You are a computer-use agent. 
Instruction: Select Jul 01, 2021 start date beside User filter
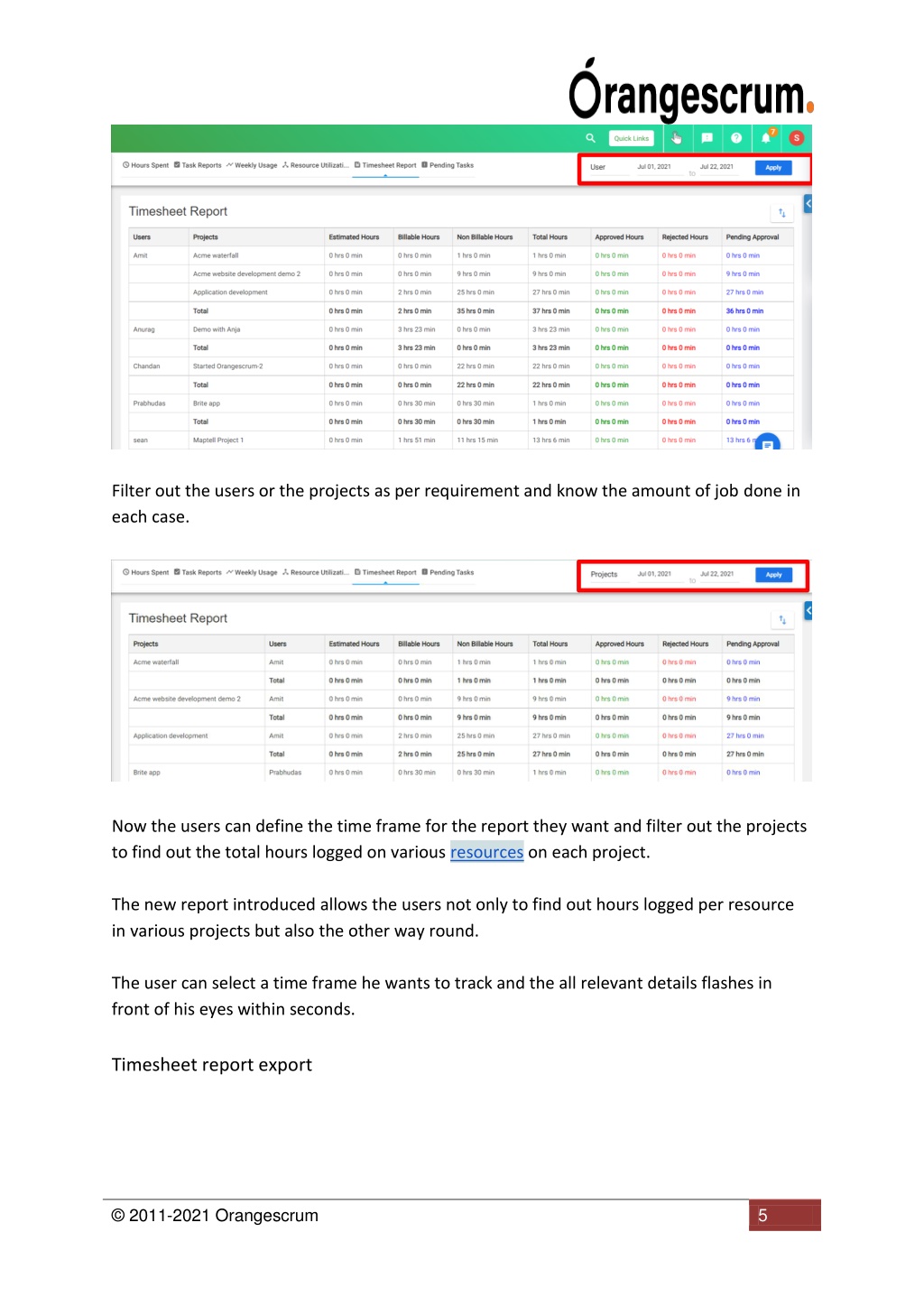coord(654,167)
